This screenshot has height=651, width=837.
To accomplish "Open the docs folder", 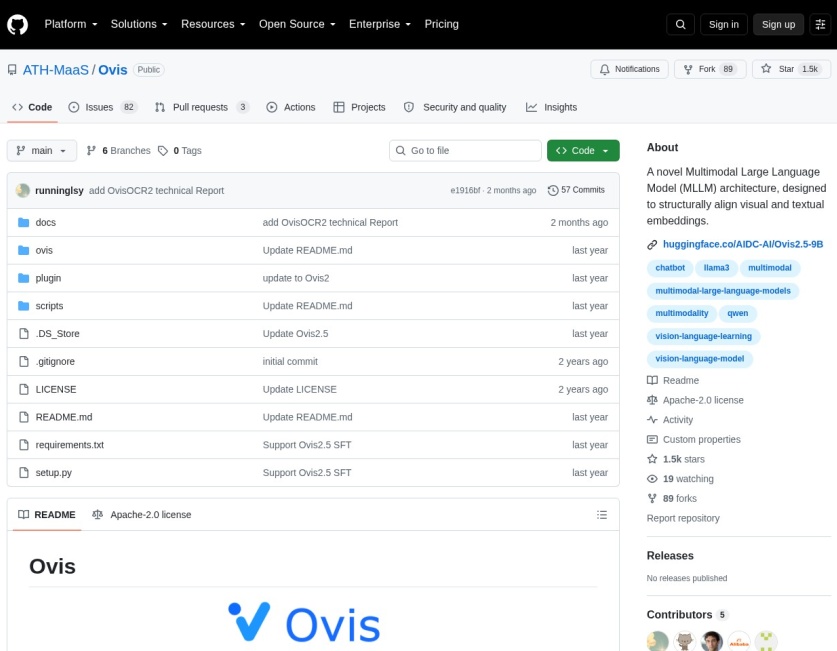I will (45, 223).
